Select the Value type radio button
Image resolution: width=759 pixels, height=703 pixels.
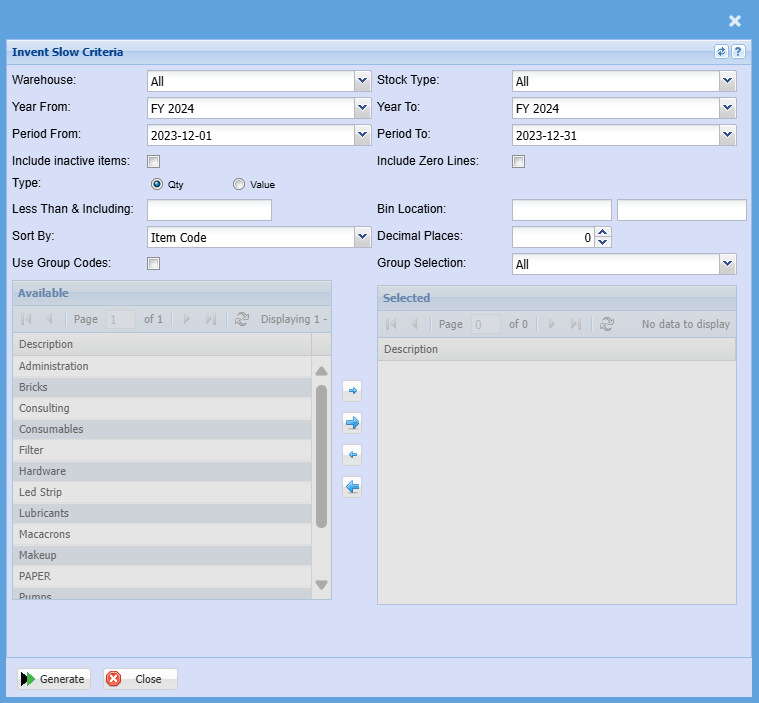(239, 184)
